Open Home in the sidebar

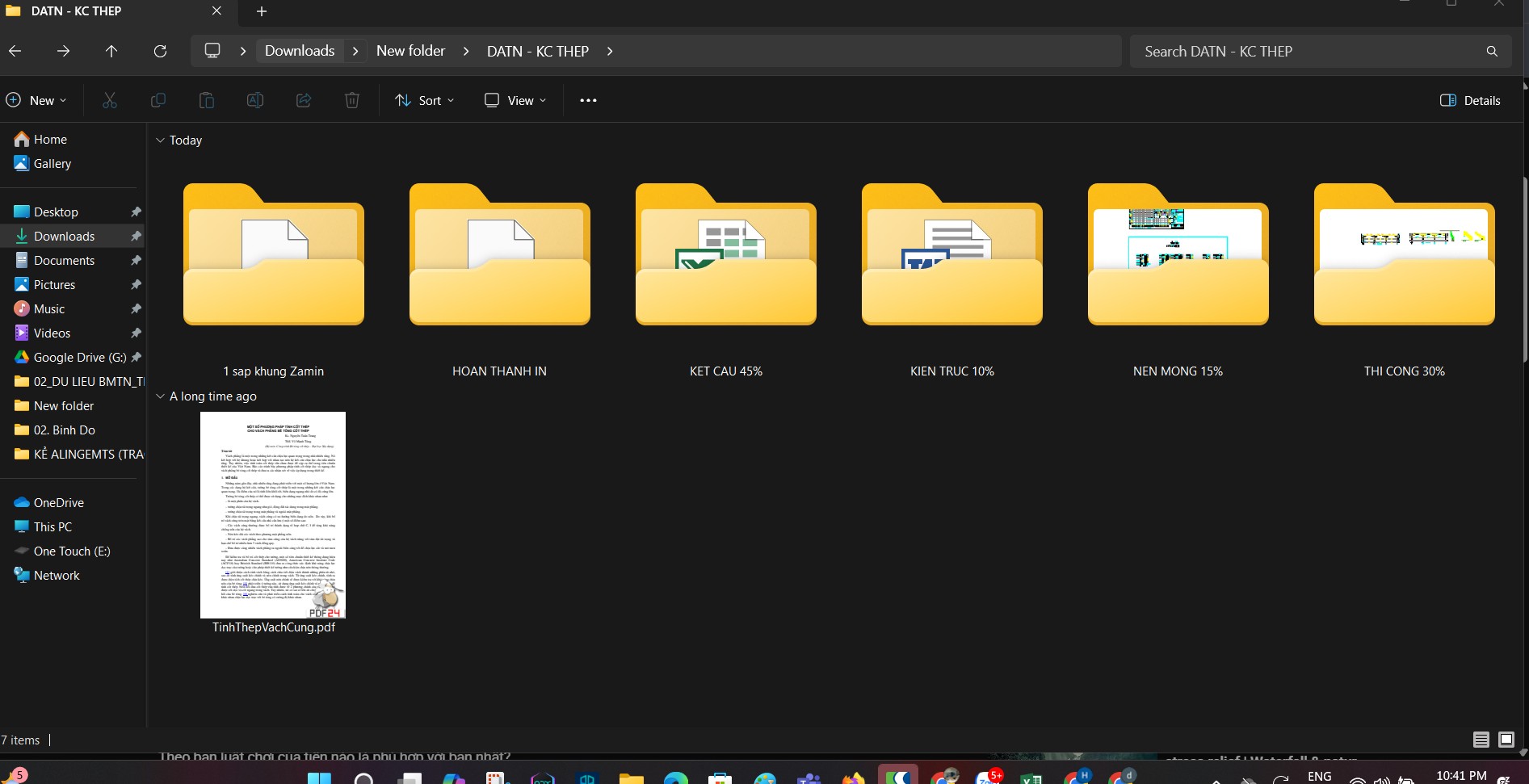click(50, 140)
